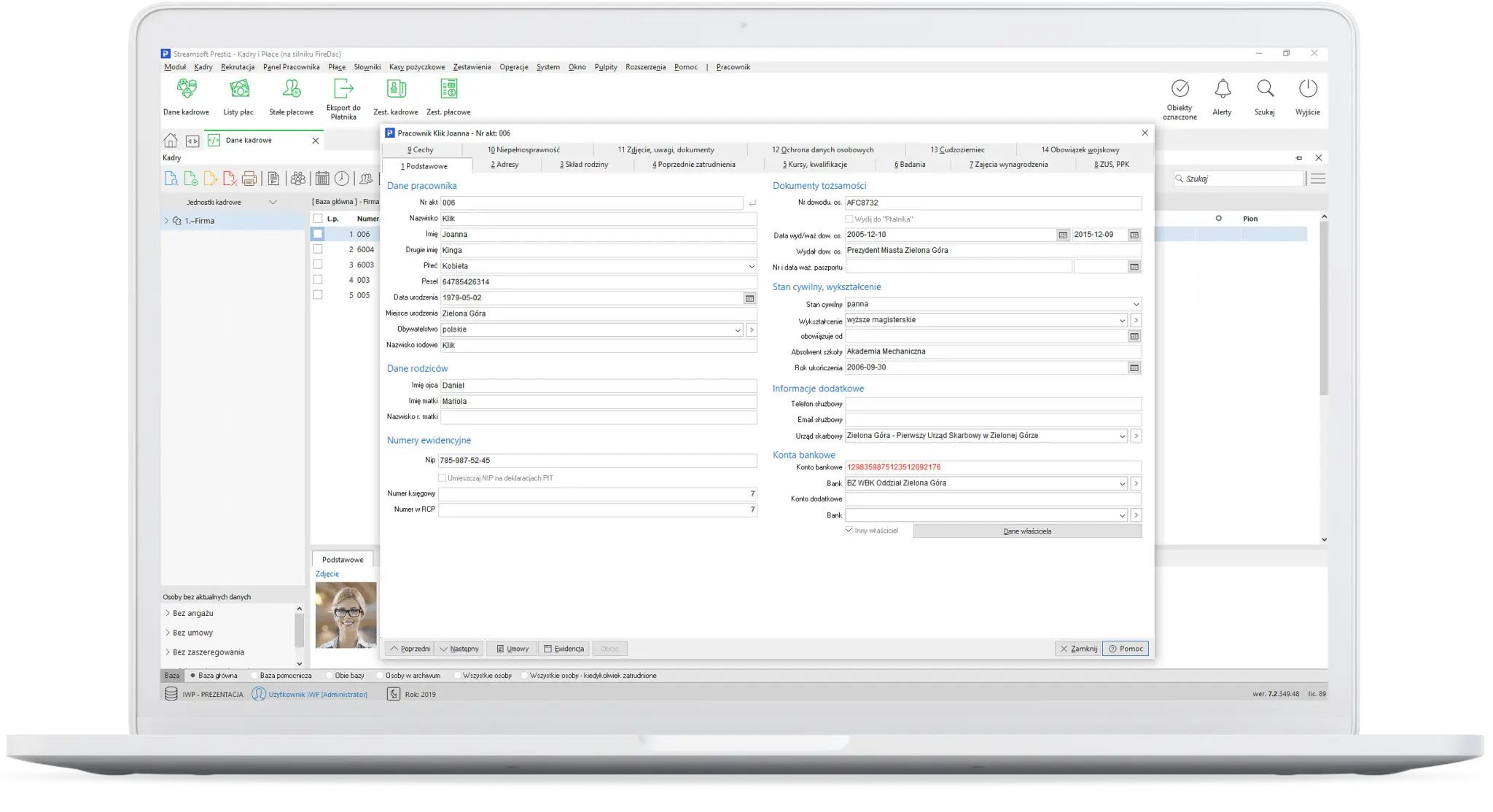This screenshot has height=812, width=1493.
Task: Expand the 1.–Firma tree node
Action: click(166, 221)
